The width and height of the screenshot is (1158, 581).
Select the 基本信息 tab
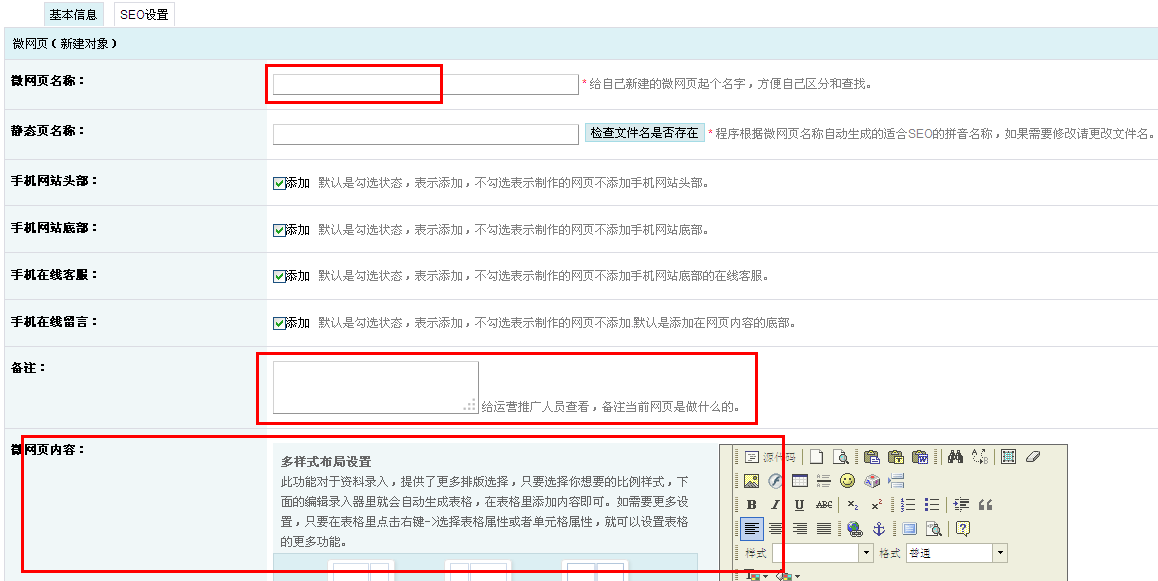click(73, 15)
